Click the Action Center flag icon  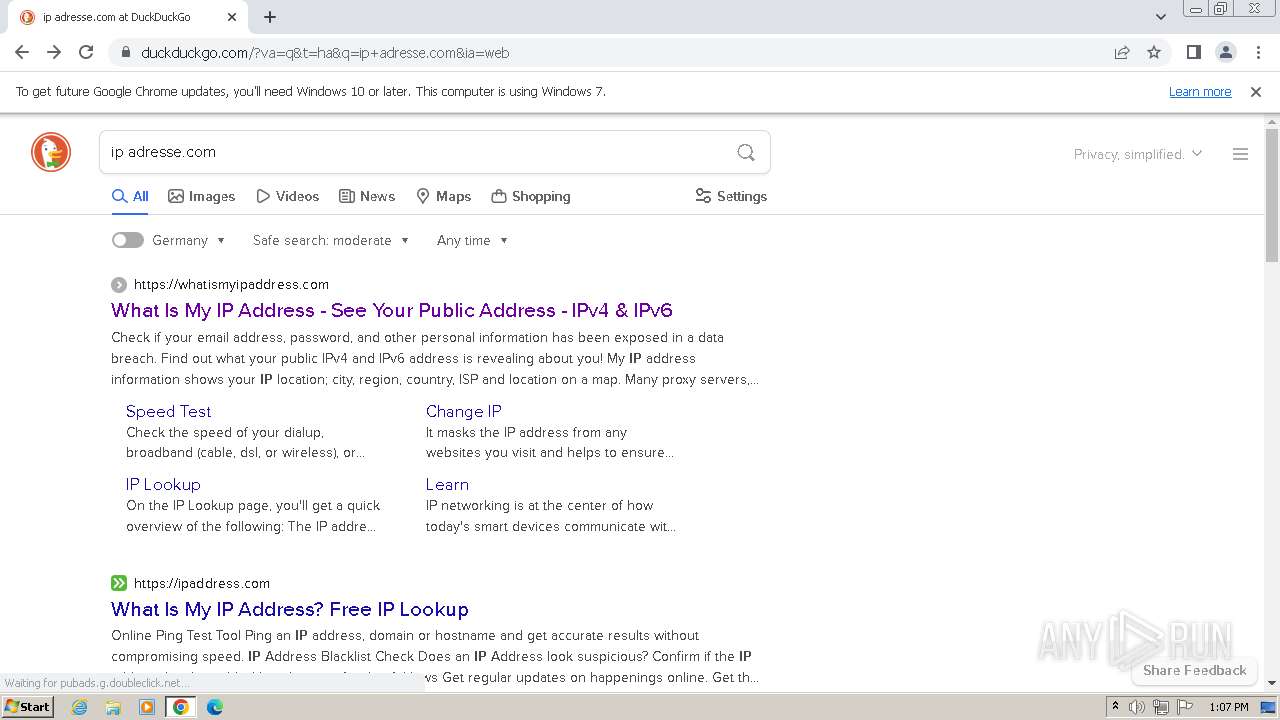coord(1184,707)
